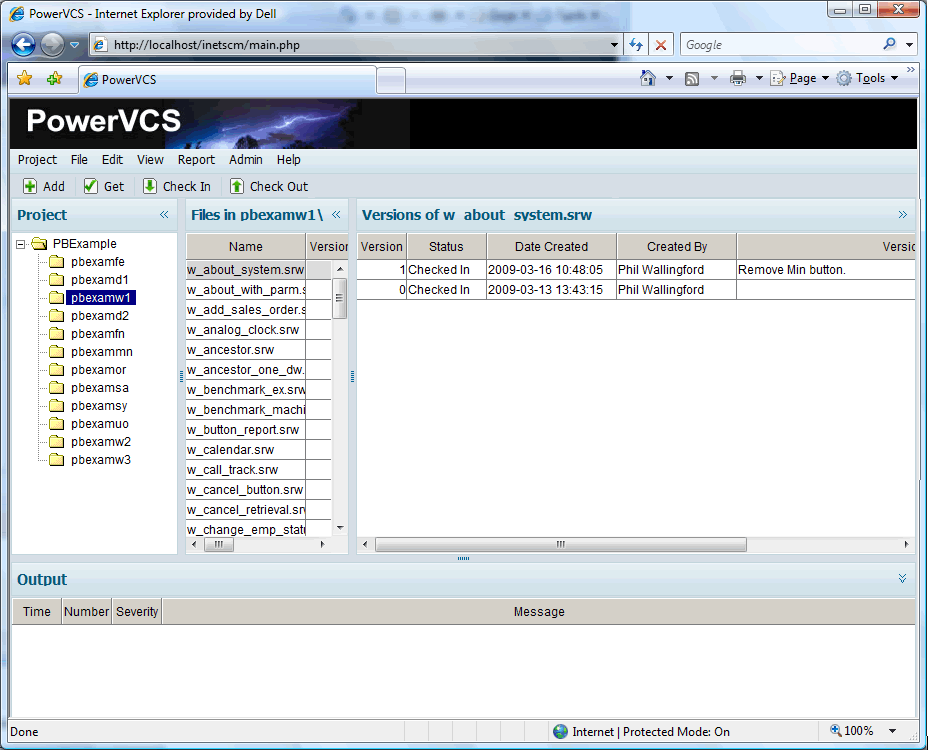The width and height of the screenshot is (928, 750).
Task: Click the Versions grid horizontal scrollbar thumb
Action: click(560, 544)
